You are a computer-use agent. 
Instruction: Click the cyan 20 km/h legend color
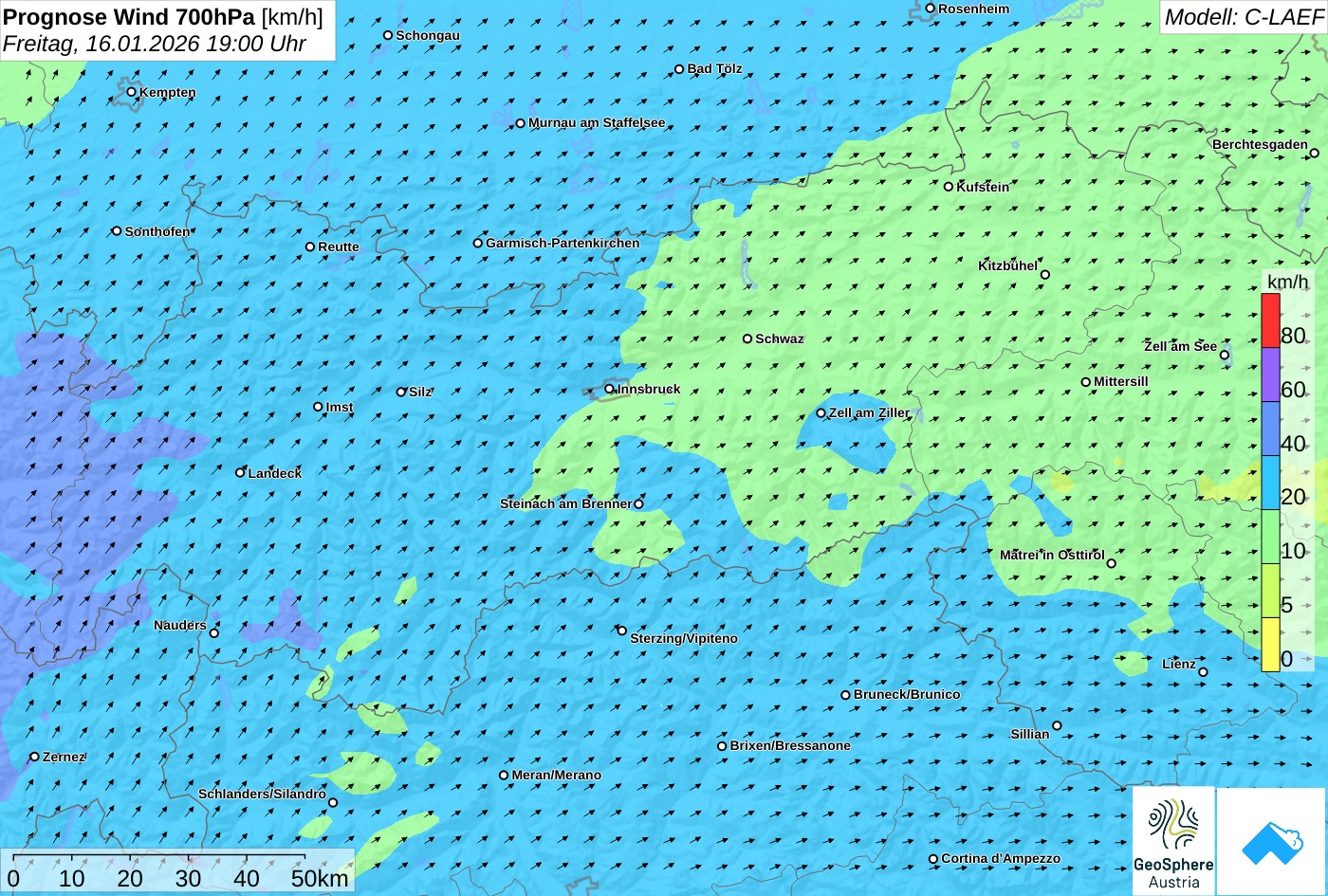pos(1270,483)
